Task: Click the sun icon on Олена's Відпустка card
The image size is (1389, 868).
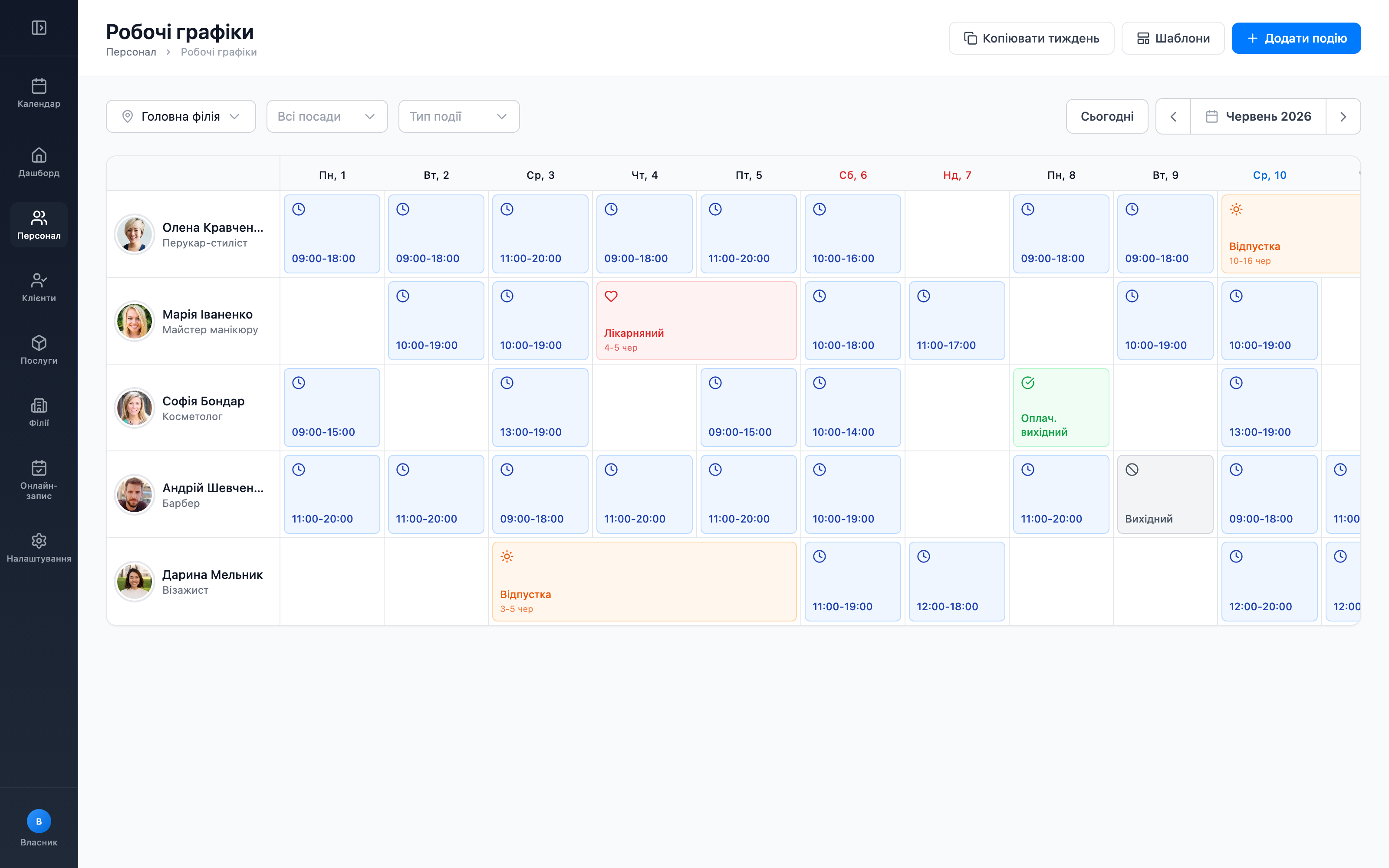Action: [1236, 210]
